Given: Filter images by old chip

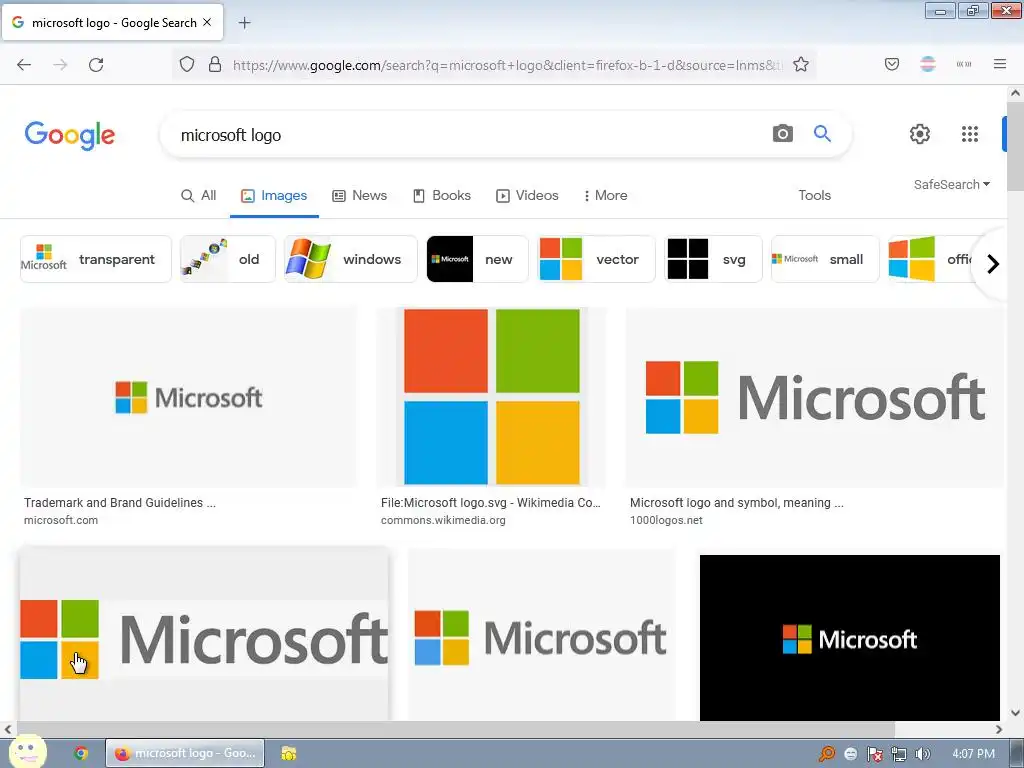Looking at the screenshot, I should click(x=228, y=259).
